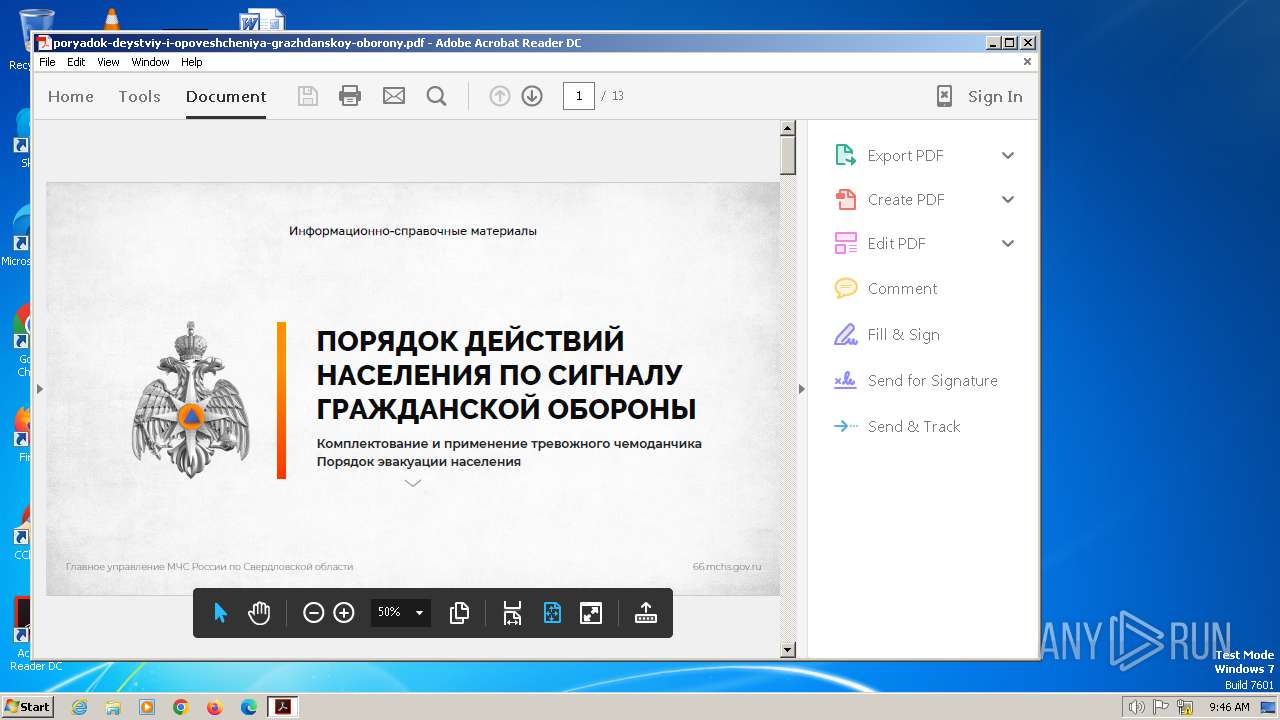Click Fill & Sign pen icon
Screen dimensions: 1280x720
pos(846,334)
